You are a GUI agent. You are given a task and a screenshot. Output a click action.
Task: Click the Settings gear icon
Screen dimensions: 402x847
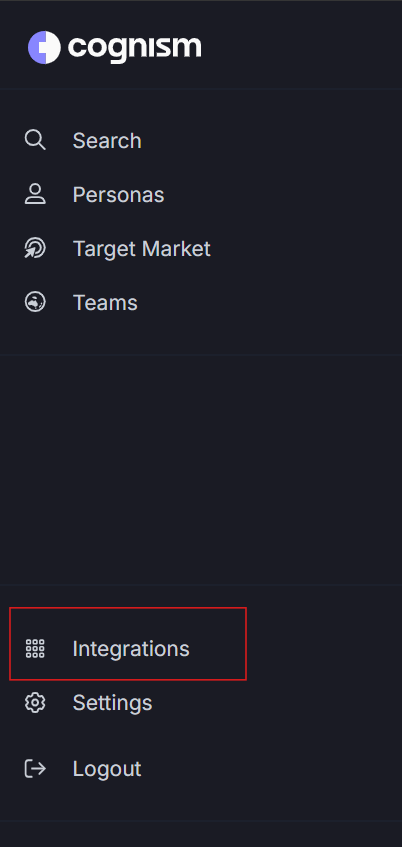35,703
